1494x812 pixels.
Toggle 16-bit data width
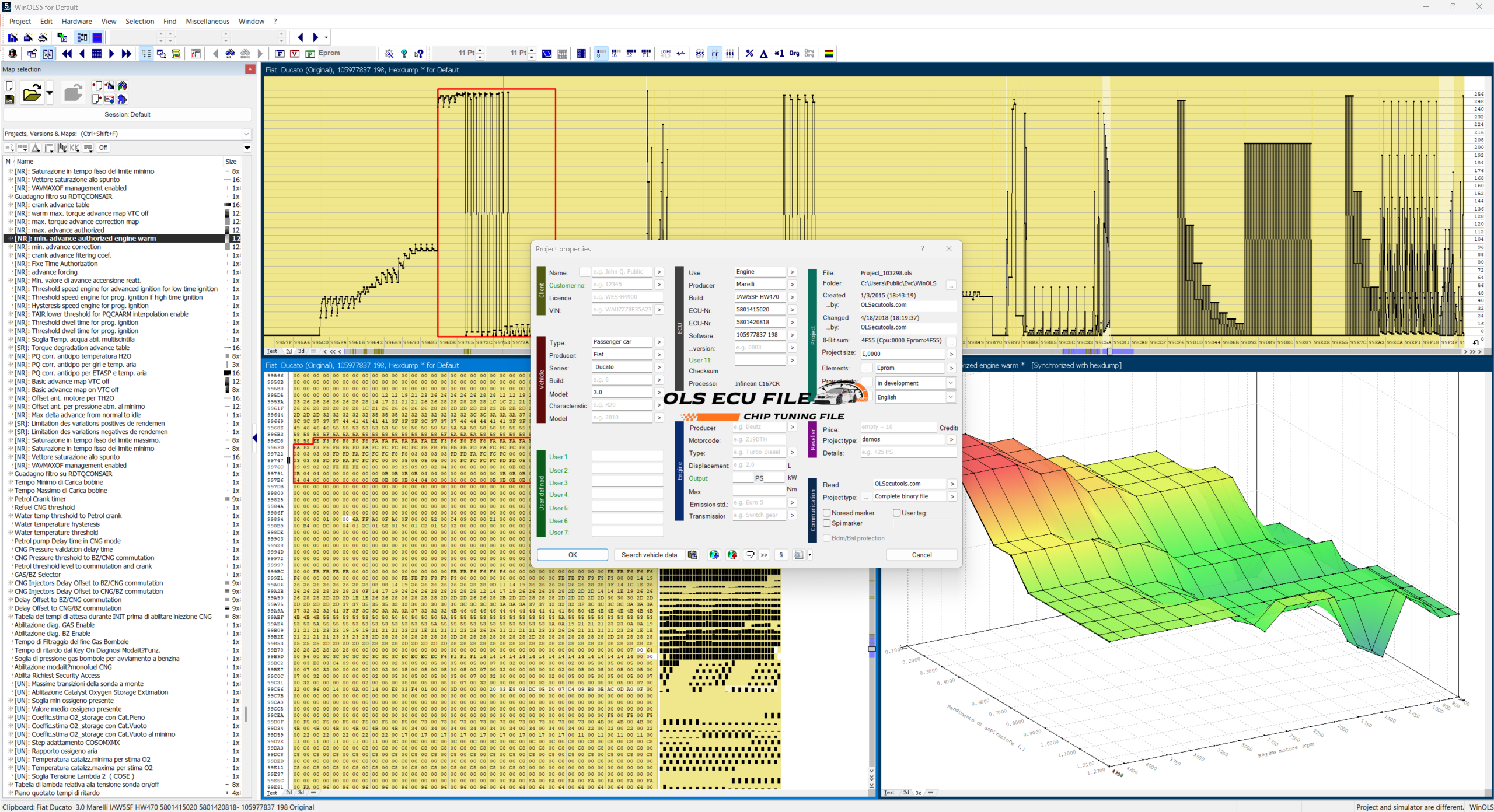coord(615,54)
